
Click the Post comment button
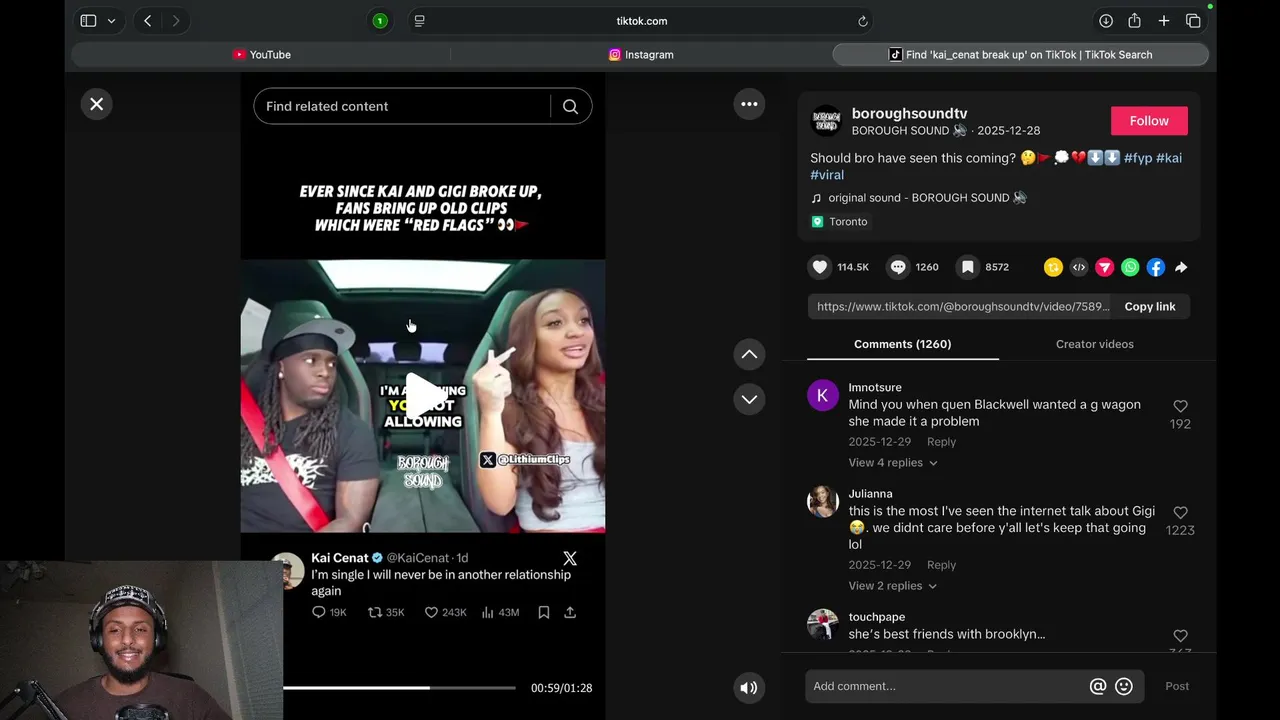[x=1177, y=686]
